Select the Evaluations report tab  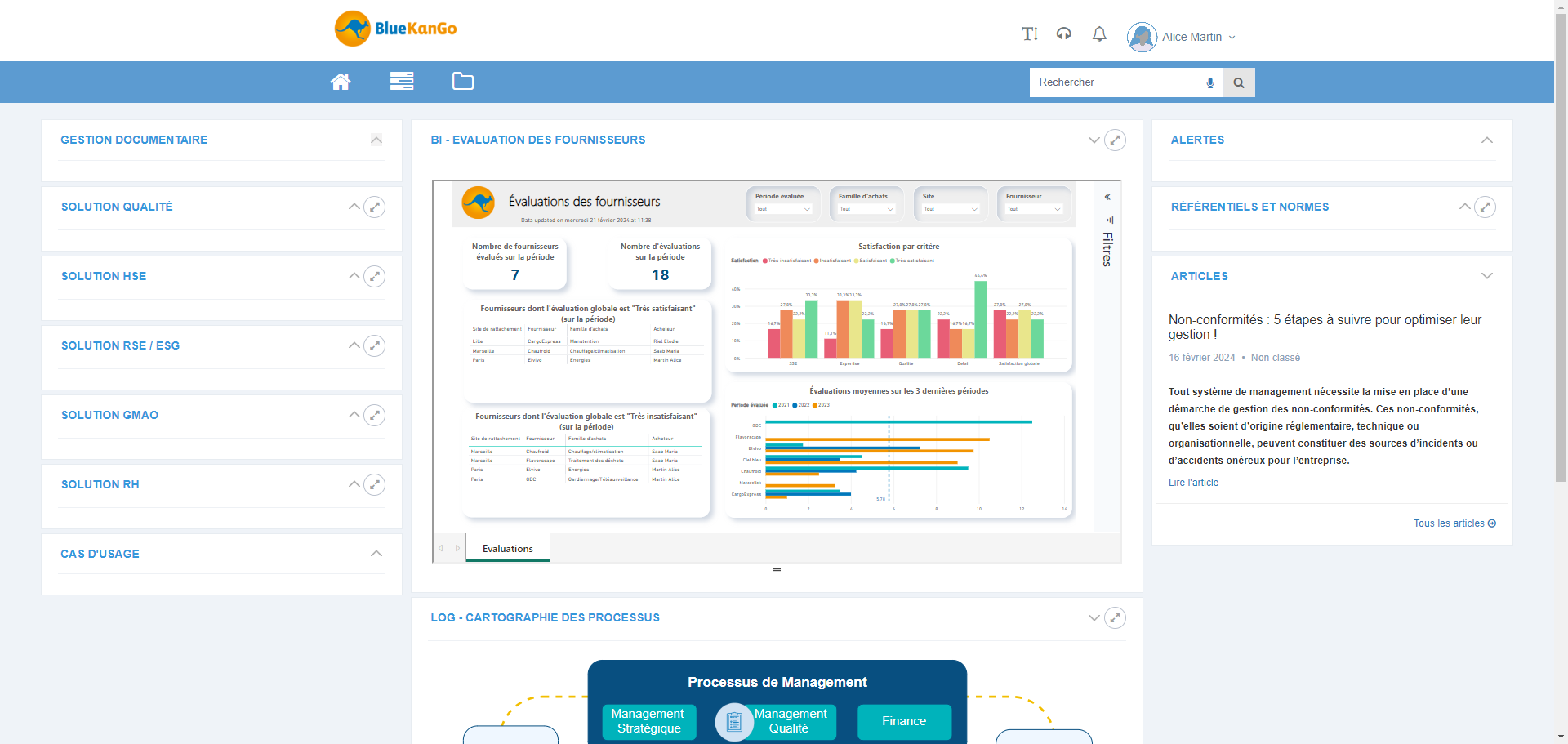508,548
